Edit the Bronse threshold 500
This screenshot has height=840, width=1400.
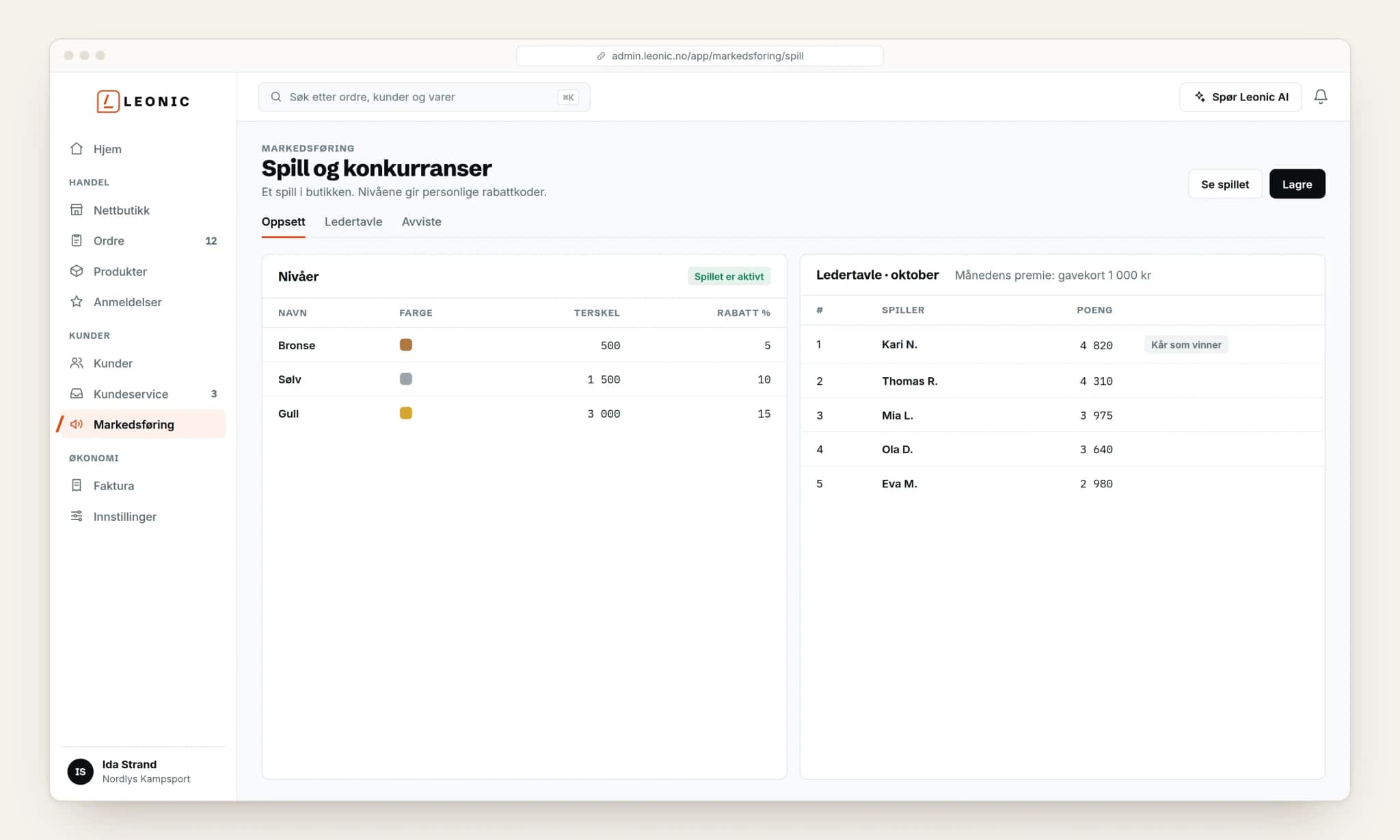pos(610,345)
